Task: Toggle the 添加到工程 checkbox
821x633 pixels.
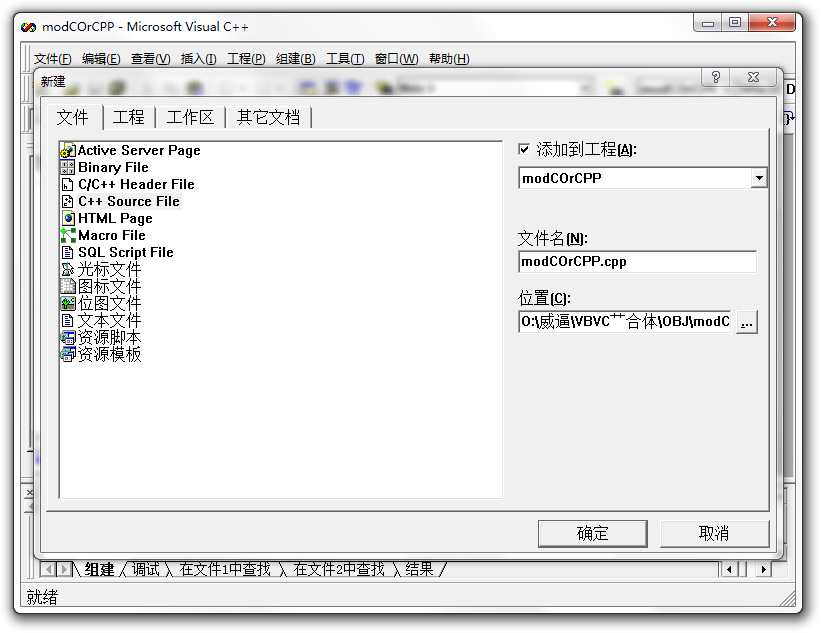Action: click(525, 150)
